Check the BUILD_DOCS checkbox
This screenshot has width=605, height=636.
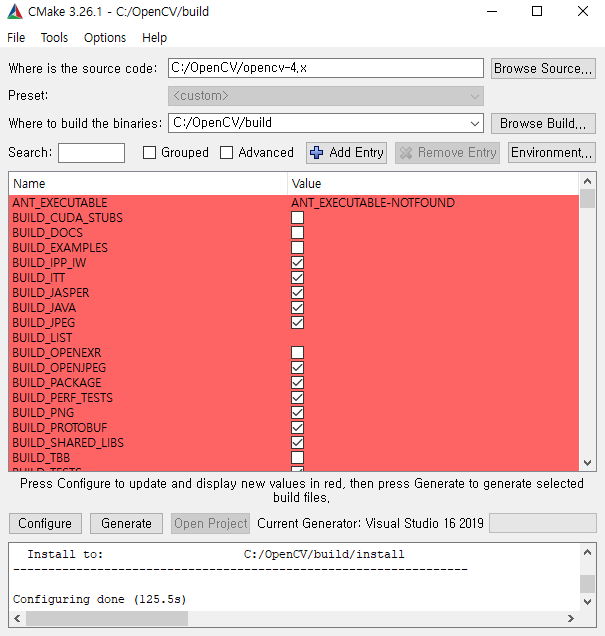297,233
